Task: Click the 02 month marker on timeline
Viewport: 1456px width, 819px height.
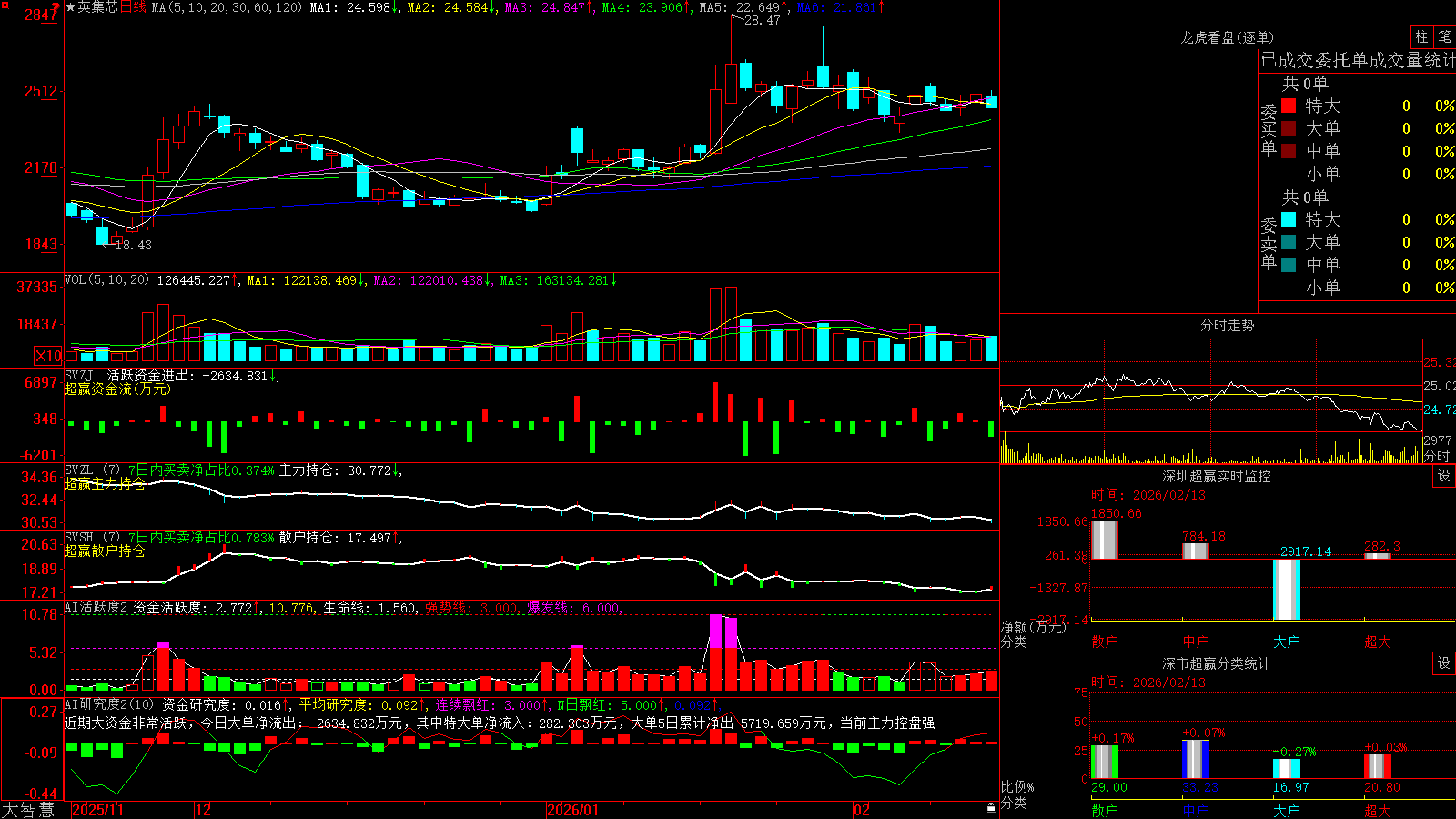Action: click(x=862, y=810)
